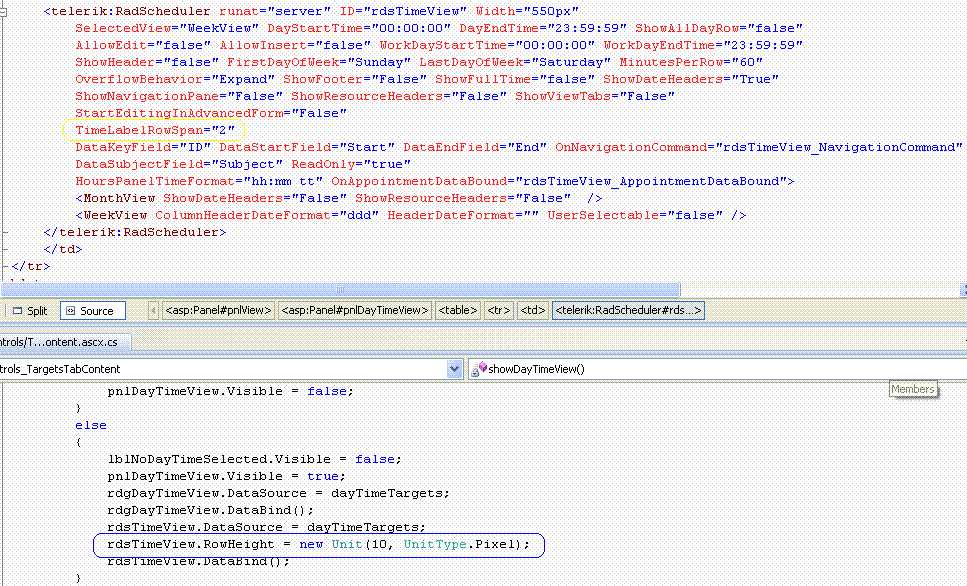
Task: Click the ShowNavigationPane="False" attribute
Action: click(x=179, y=96)
